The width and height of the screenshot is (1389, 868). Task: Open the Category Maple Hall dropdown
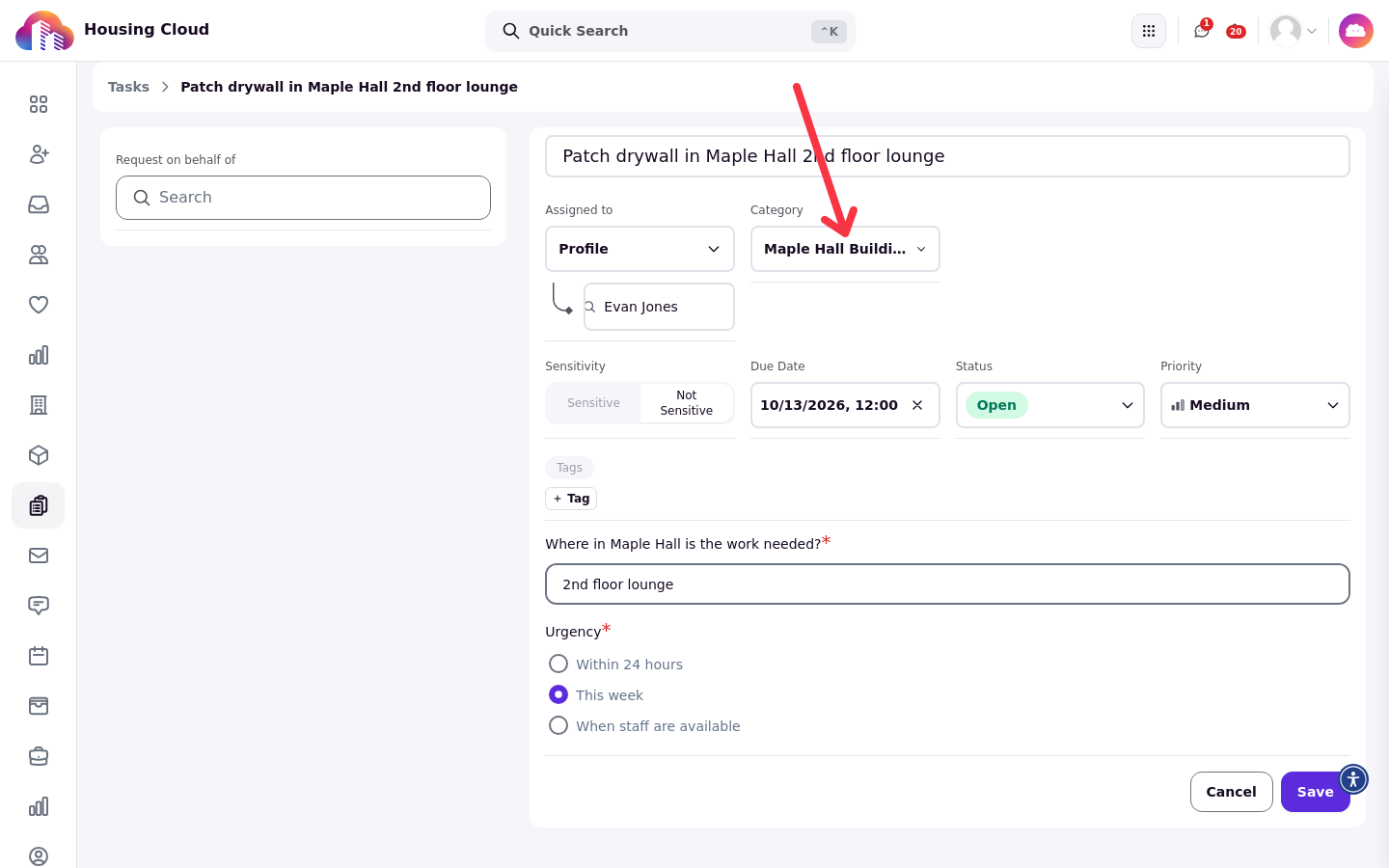click(845, 249)
